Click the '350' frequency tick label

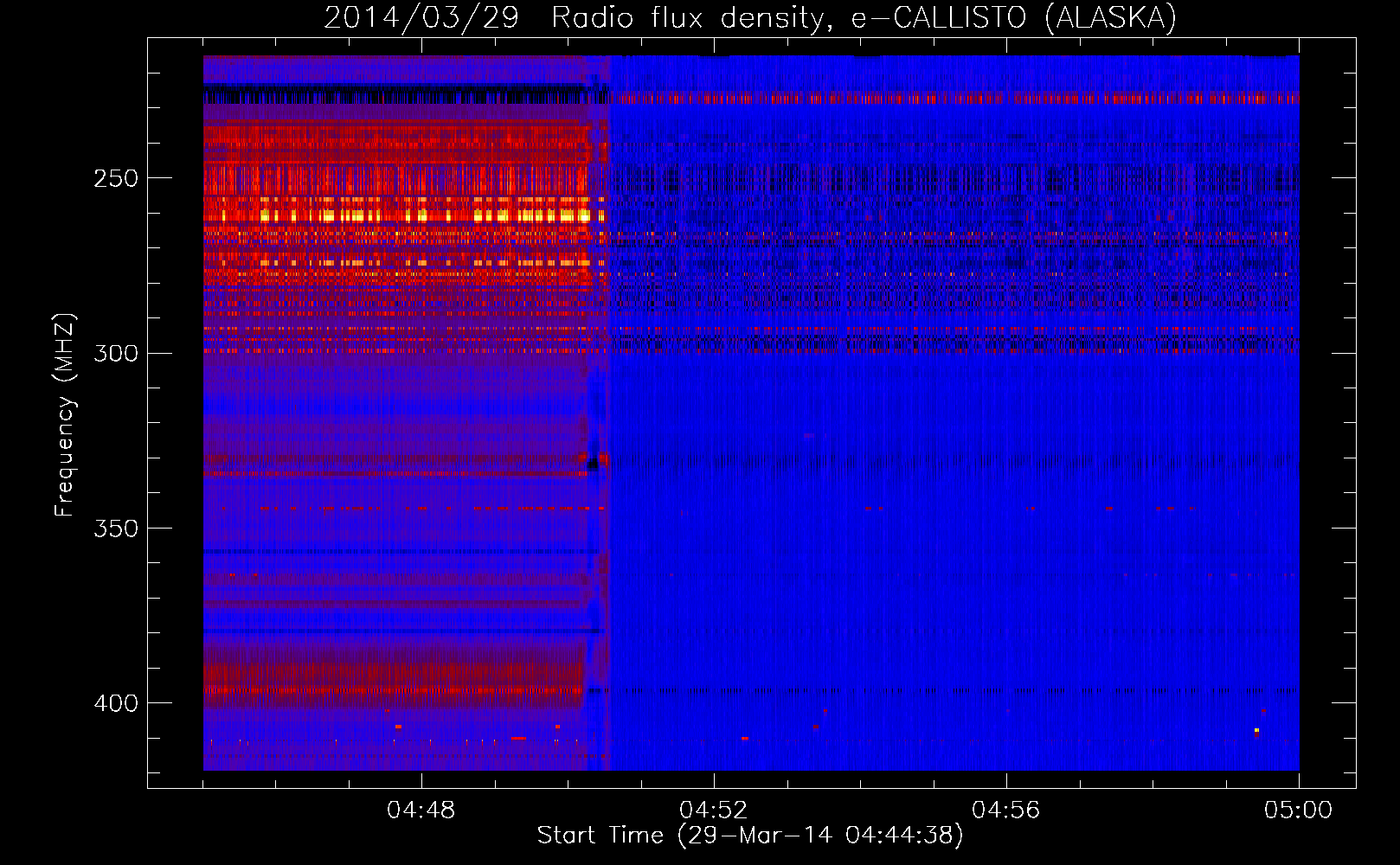pyautogui.click(x=116, y=528)
